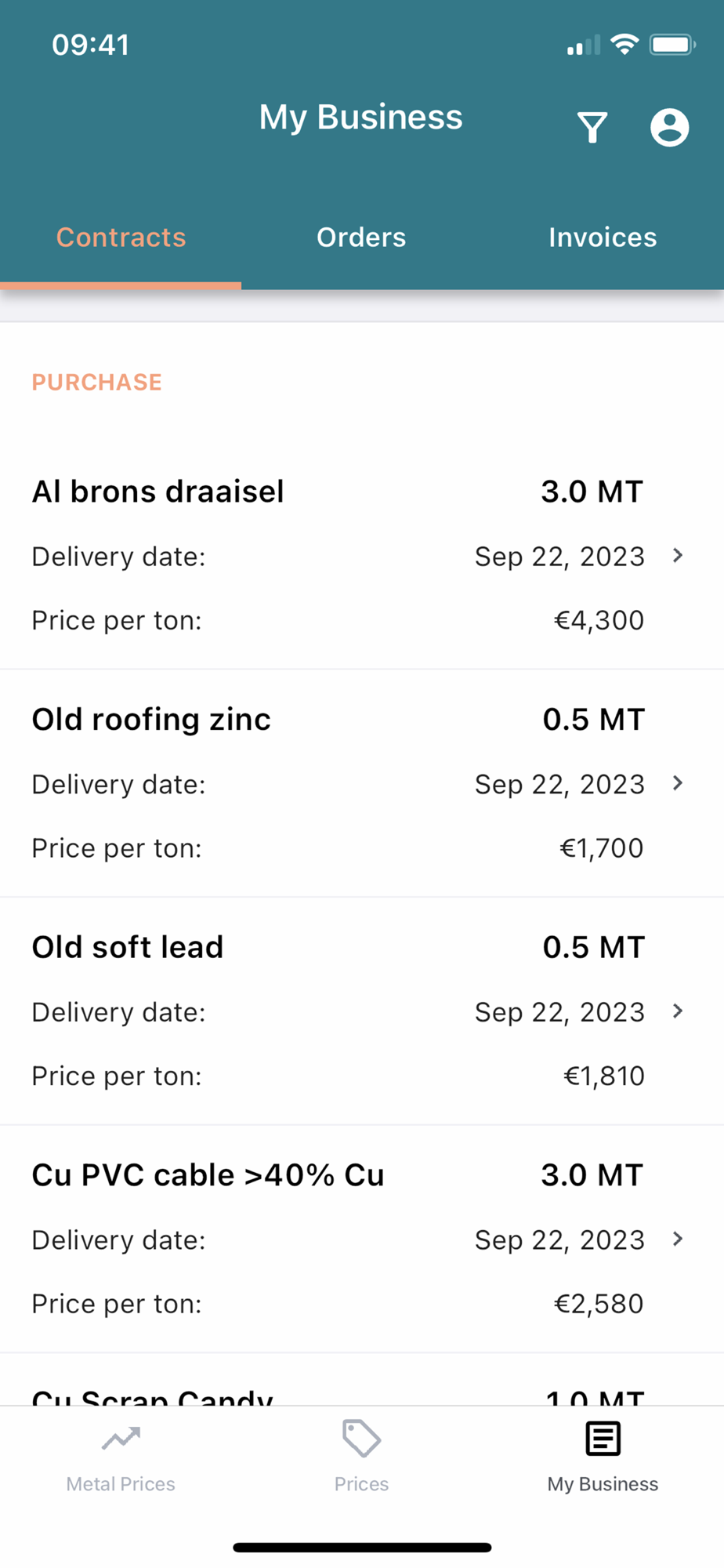Expand Cu PVC cable contract chevron
Viewport: 724px width, 1568px height.
(678, 1239)
